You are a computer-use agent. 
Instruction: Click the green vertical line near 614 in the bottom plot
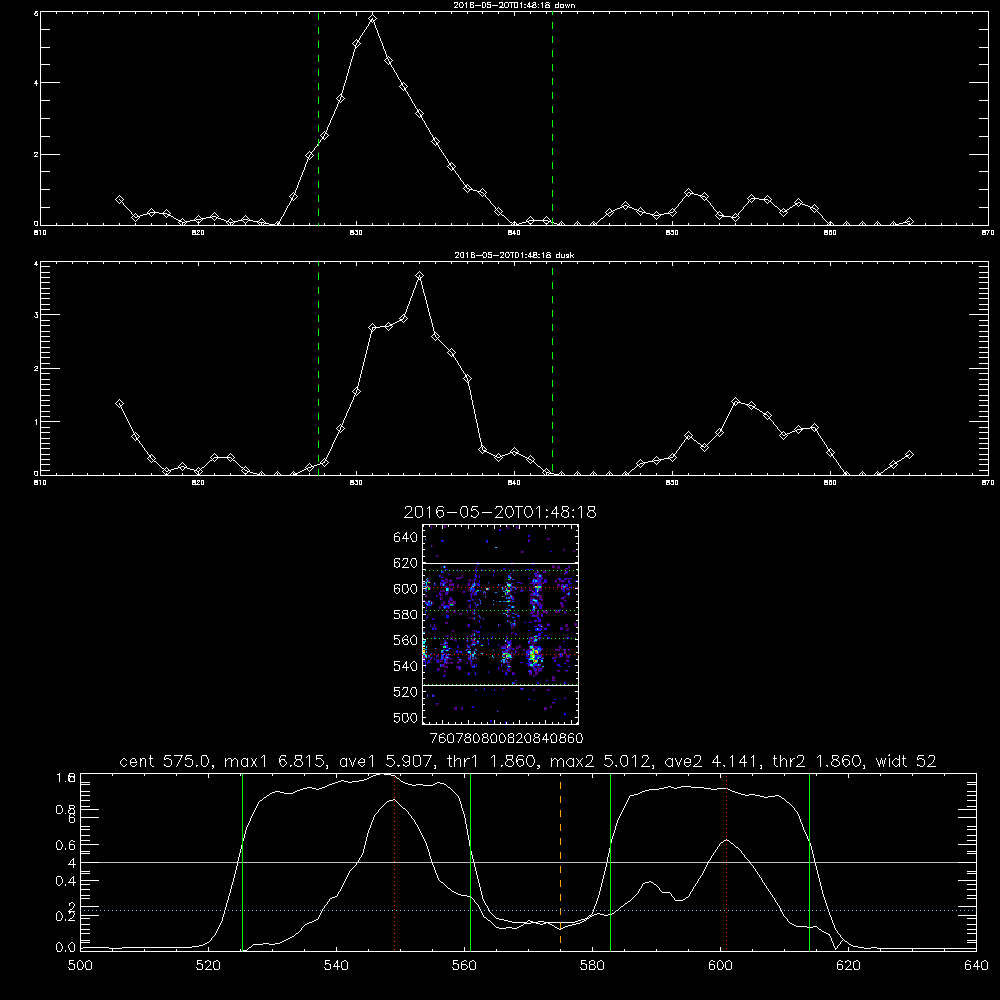click(x=809, y=862)
